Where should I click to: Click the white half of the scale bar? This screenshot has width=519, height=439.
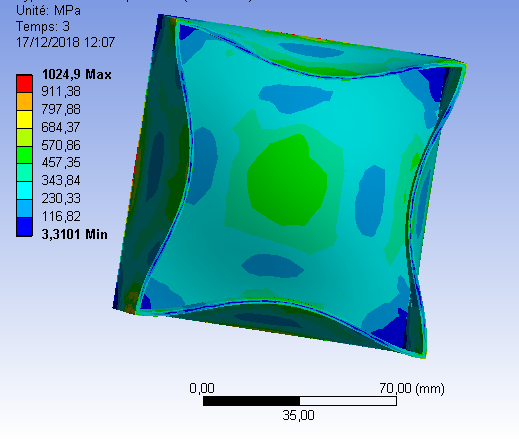tap(348, 401)
